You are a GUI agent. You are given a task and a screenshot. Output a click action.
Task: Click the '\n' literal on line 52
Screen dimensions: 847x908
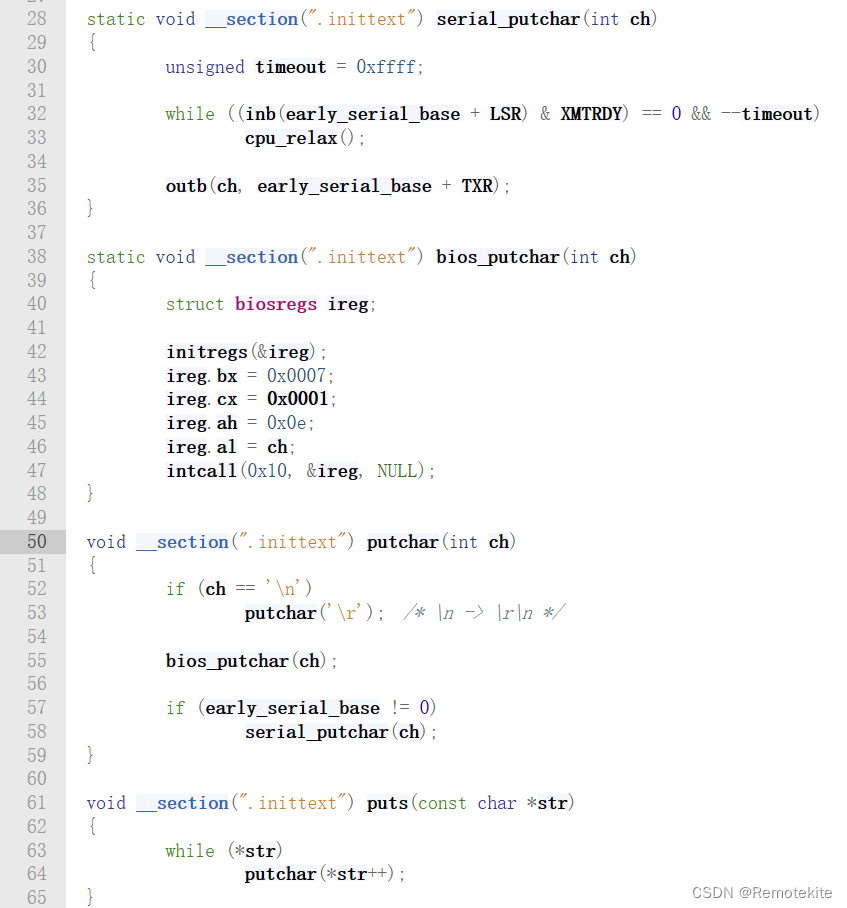(x=285, y=589)
